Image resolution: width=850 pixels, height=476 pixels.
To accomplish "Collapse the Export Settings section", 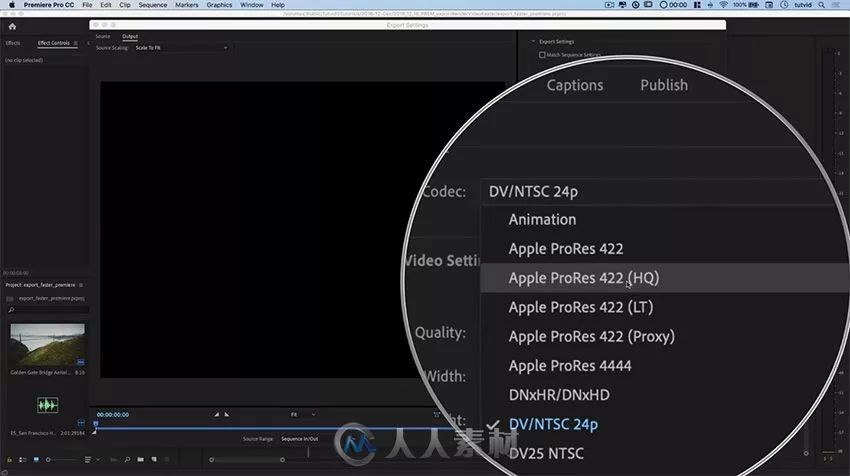I will [533, 41].
